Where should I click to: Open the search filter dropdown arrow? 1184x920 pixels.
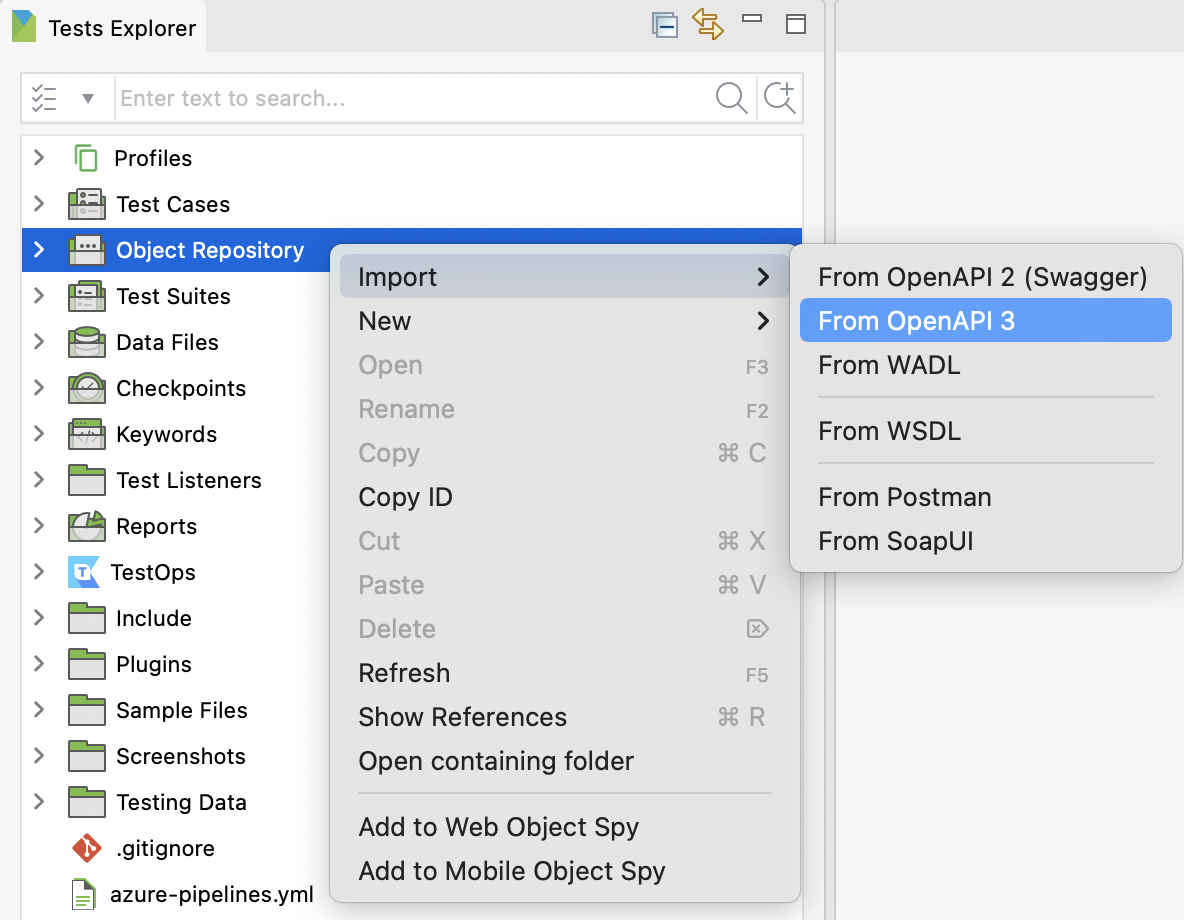(x=88, y=98)
